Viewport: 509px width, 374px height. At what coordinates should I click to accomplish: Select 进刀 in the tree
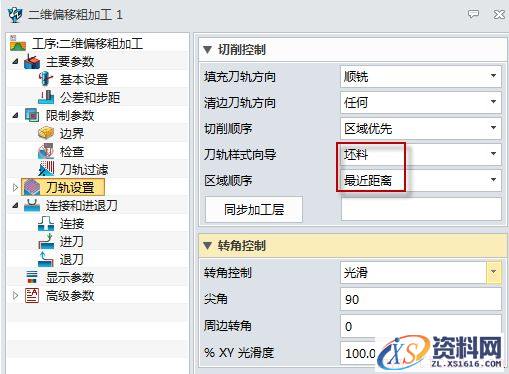point(72,242)
